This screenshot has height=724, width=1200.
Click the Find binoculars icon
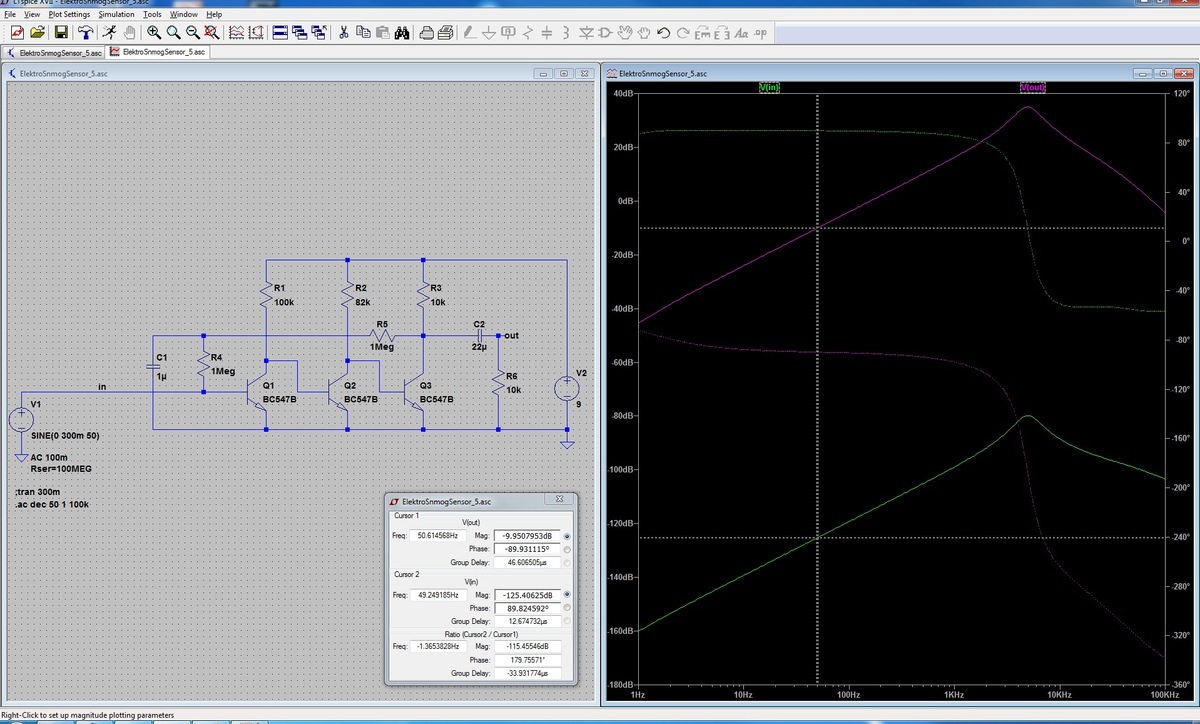[402, 32]
